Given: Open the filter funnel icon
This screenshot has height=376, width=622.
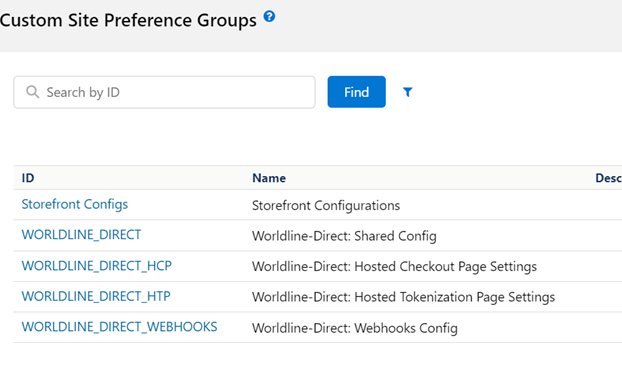Looking at the screenshot, I should [x=407, y=92].
